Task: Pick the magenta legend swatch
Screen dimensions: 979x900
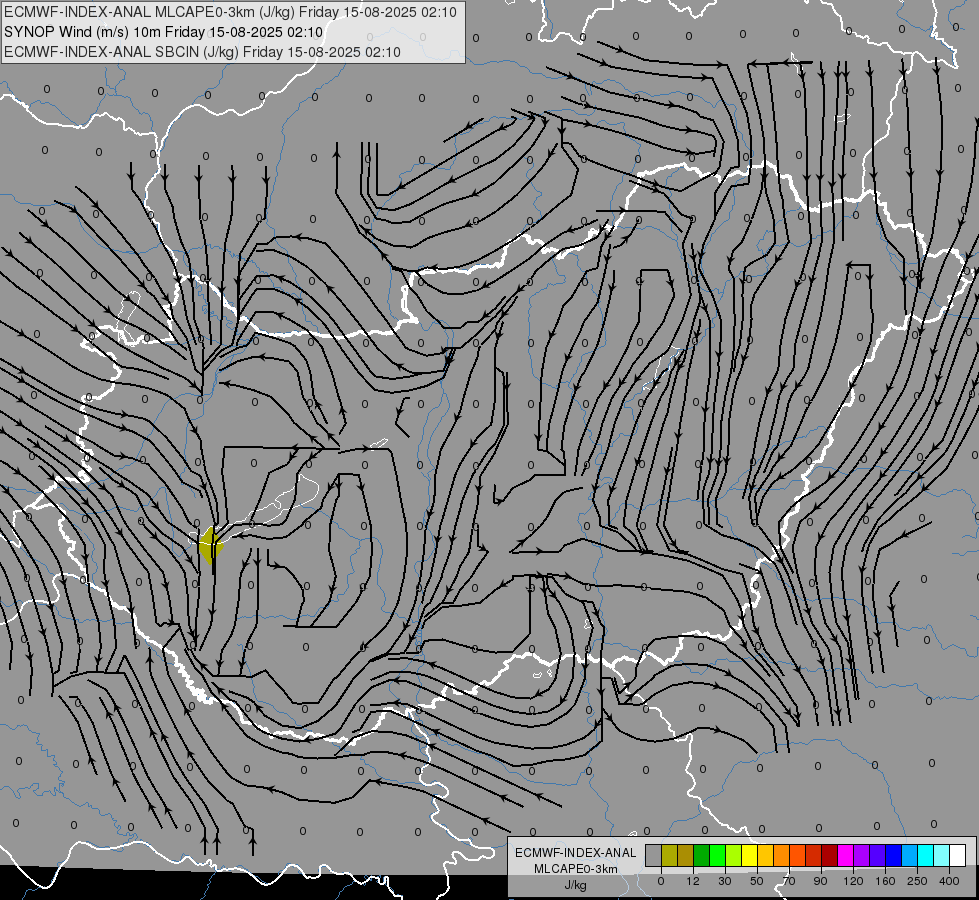Action: pyautogui.click(x=845, y=856)
